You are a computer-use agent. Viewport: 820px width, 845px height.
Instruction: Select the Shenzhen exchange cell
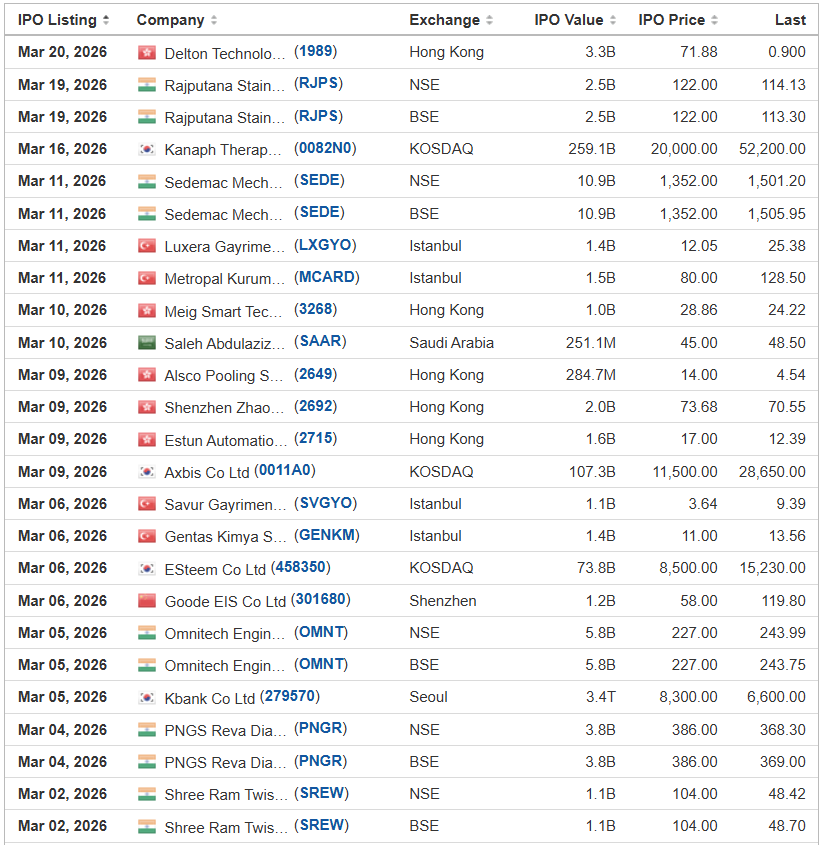(442, 601)
